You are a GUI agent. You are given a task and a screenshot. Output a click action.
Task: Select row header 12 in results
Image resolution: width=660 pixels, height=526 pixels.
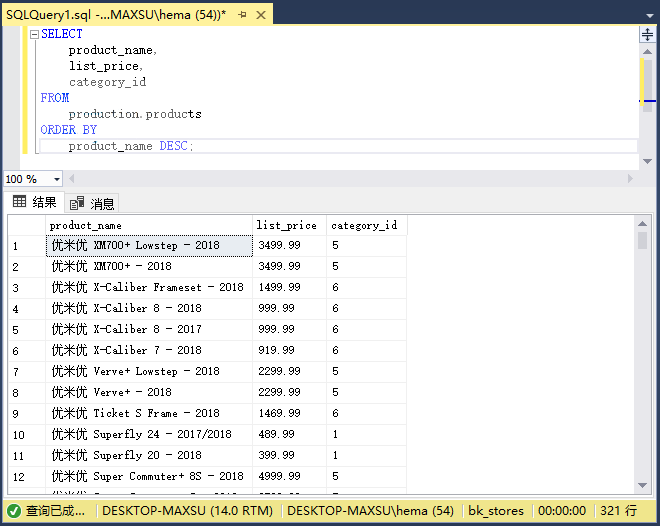(27, 477)
